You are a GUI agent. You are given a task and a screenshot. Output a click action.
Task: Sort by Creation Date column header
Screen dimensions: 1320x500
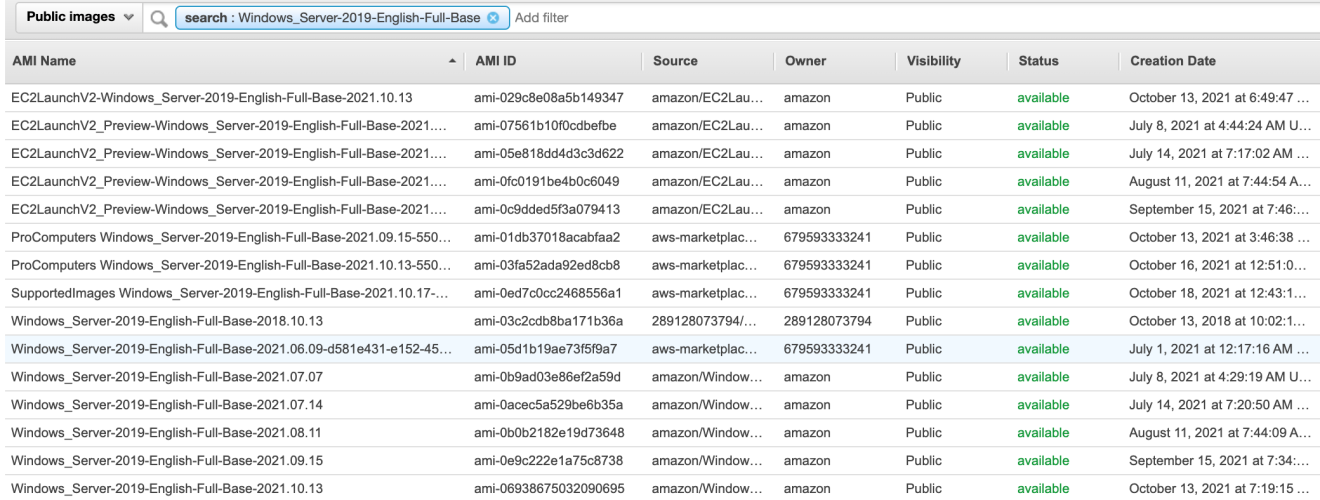click(1172, 61)
